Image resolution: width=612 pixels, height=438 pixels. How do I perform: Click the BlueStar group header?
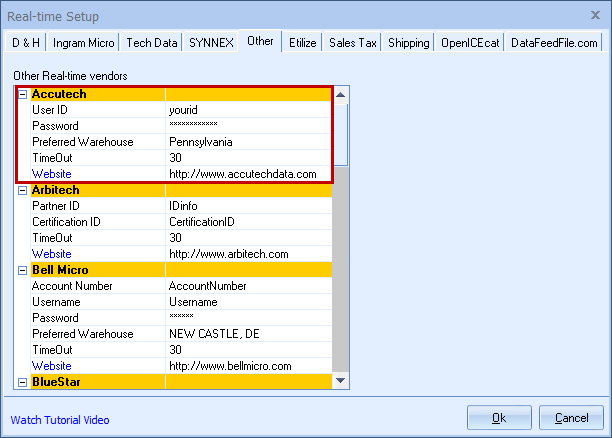[181, 382]
